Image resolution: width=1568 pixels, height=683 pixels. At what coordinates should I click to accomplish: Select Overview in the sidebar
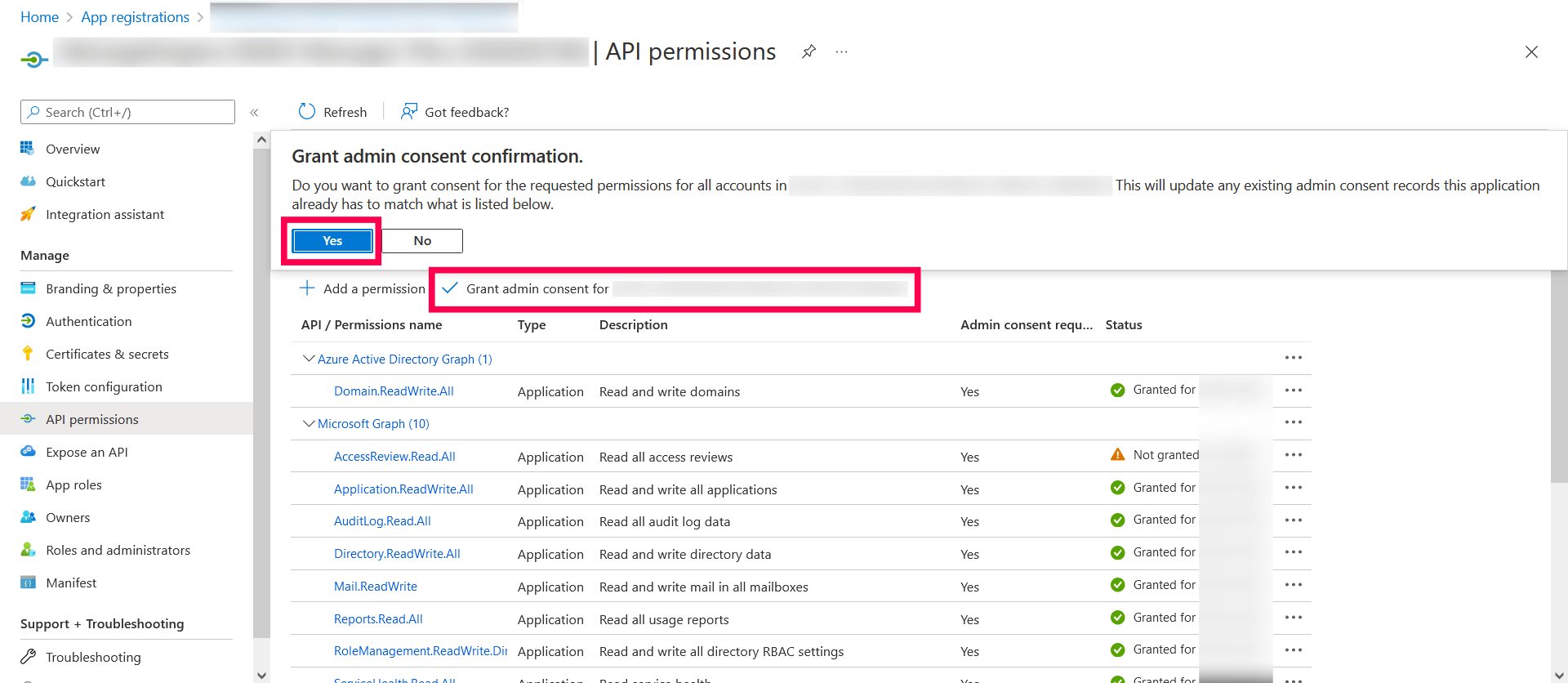coord(73,149)
